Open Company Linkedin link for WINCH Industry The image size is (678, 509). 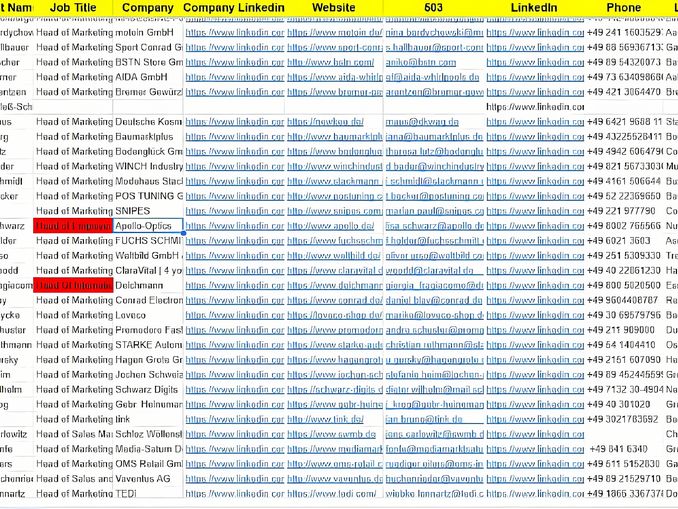(x=235, y=166)
